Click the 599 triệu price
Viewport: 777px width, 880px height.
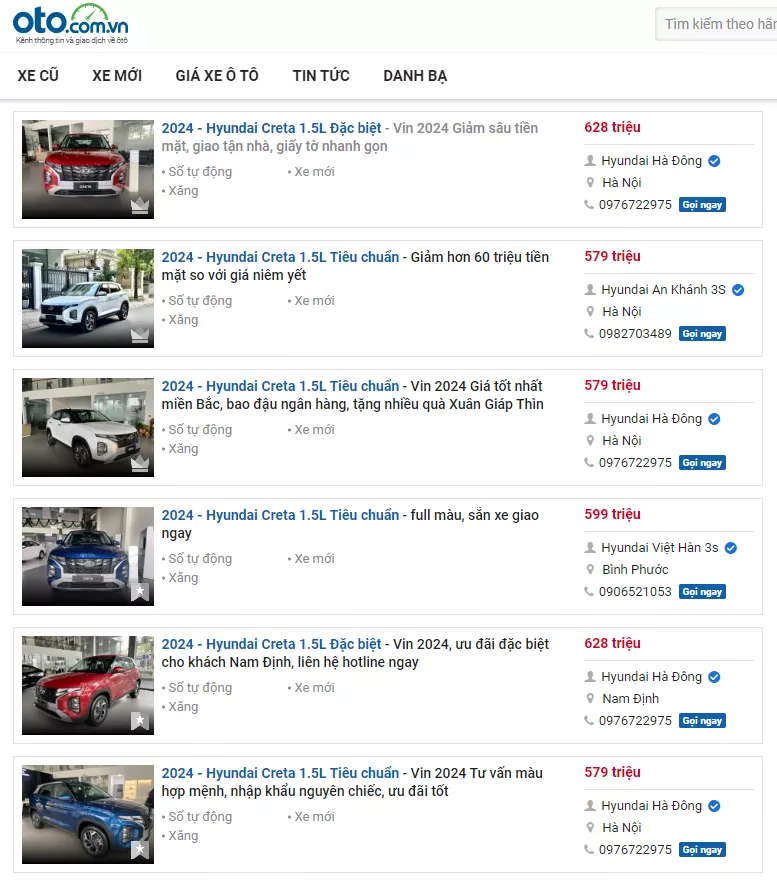[612, 514]
